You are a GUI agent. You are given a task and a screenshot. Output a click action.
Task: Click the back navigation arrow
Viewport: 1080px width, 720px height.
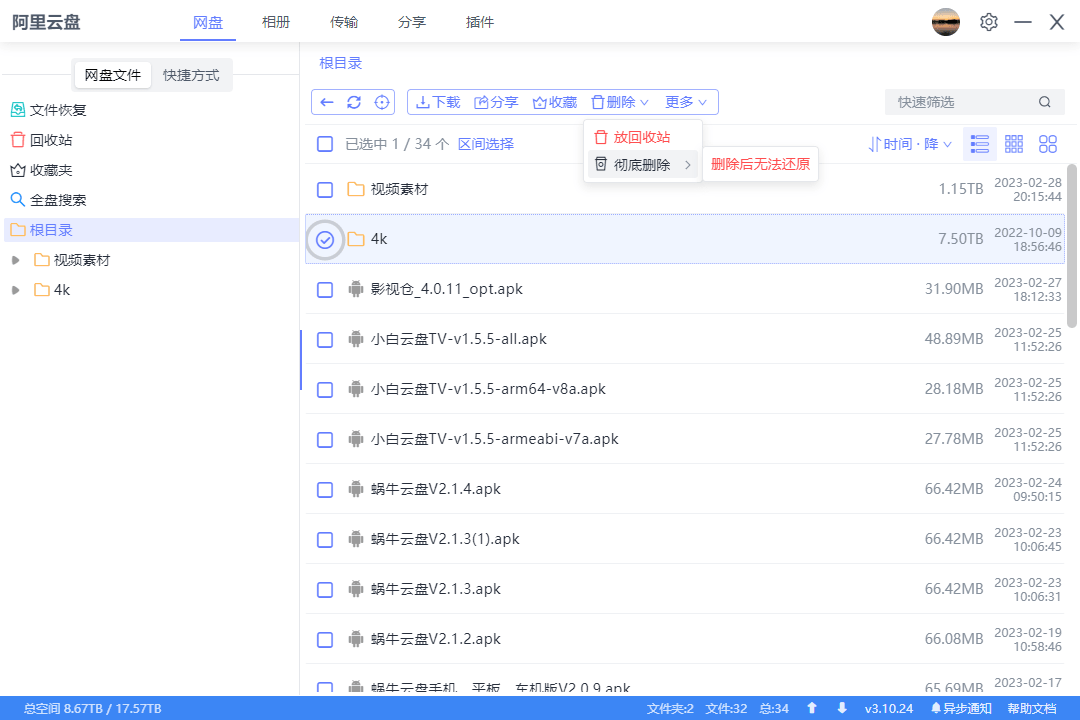[327, 101]
